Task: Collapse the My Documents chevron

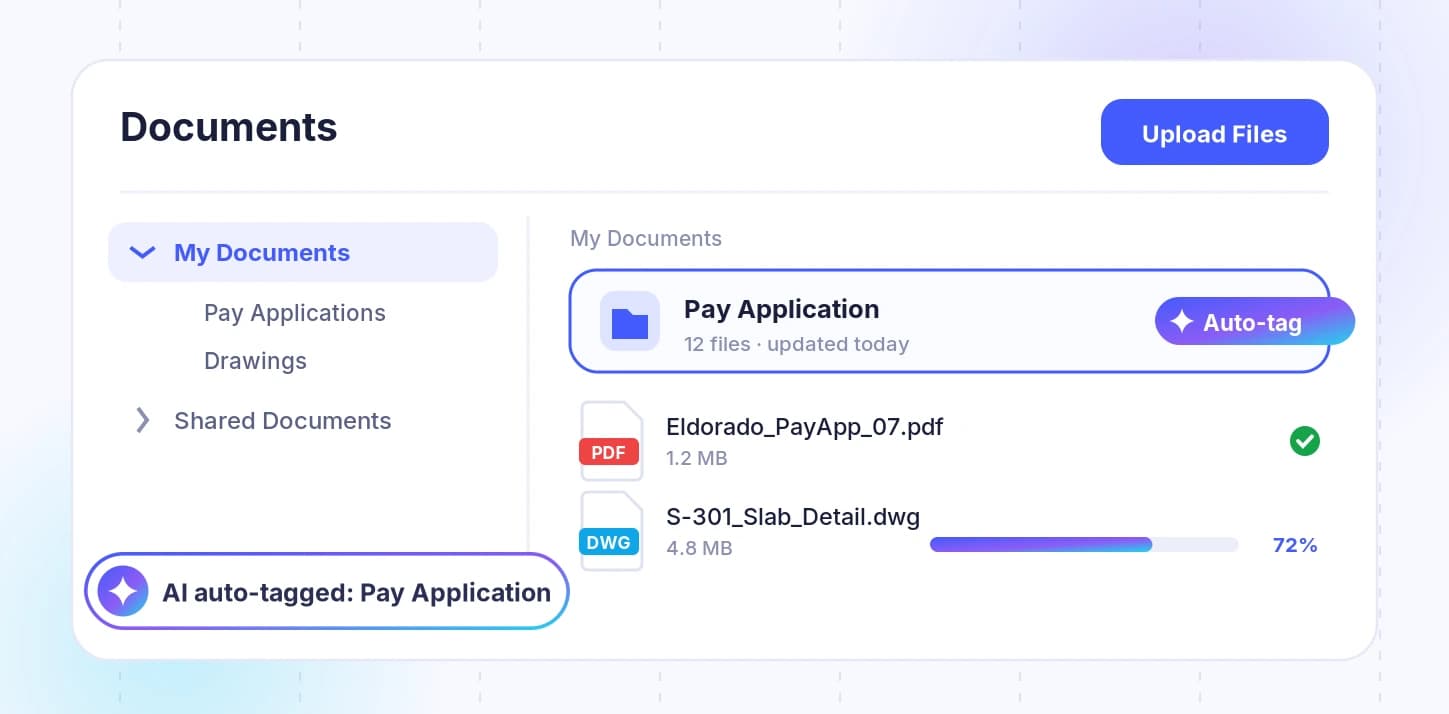Action: coord(143,252)
